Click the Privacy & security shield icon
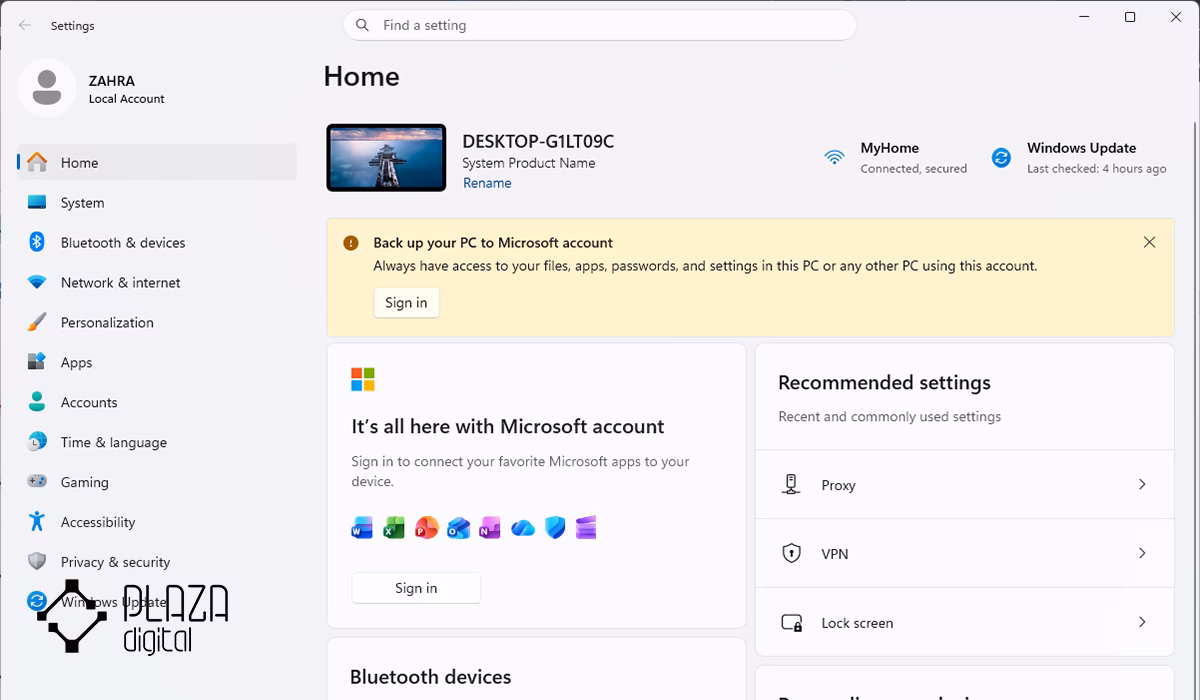 pos(37,562)
